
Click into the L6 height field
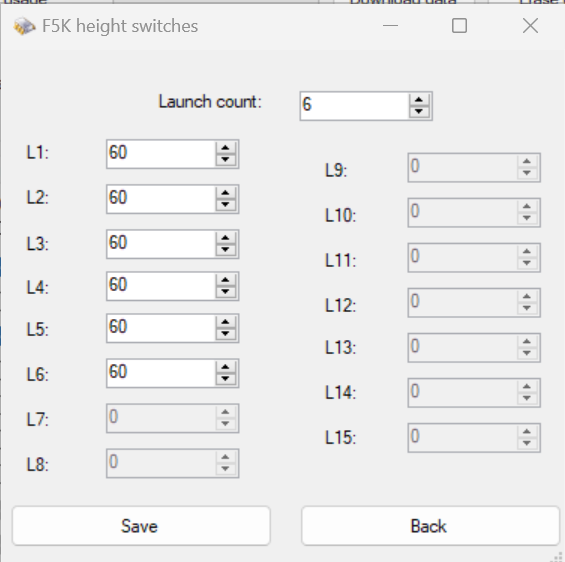point(161,373)
